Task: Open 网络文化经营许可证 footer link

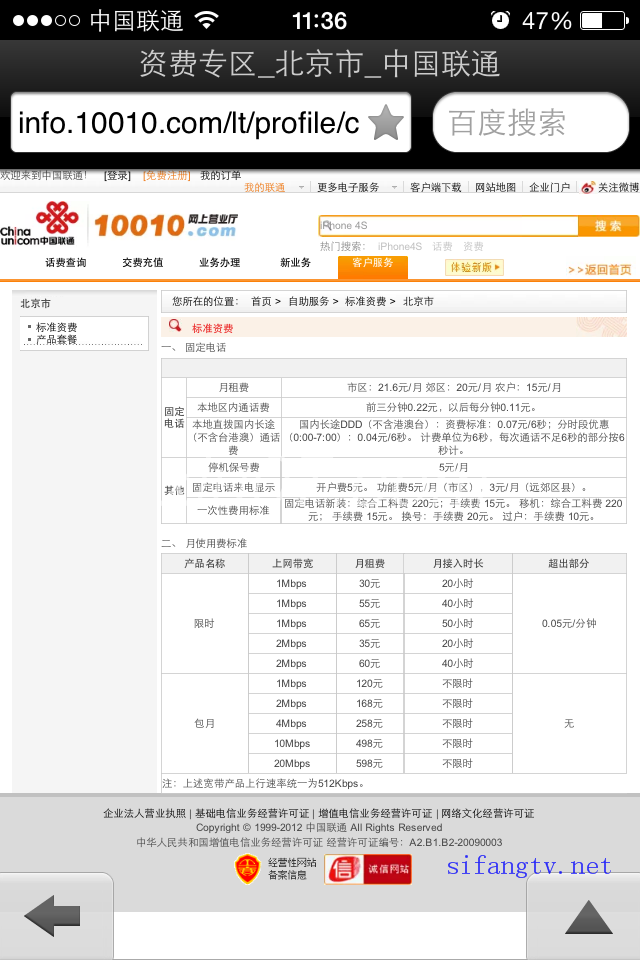Action: pyautogui.click(x=488, y=813)
